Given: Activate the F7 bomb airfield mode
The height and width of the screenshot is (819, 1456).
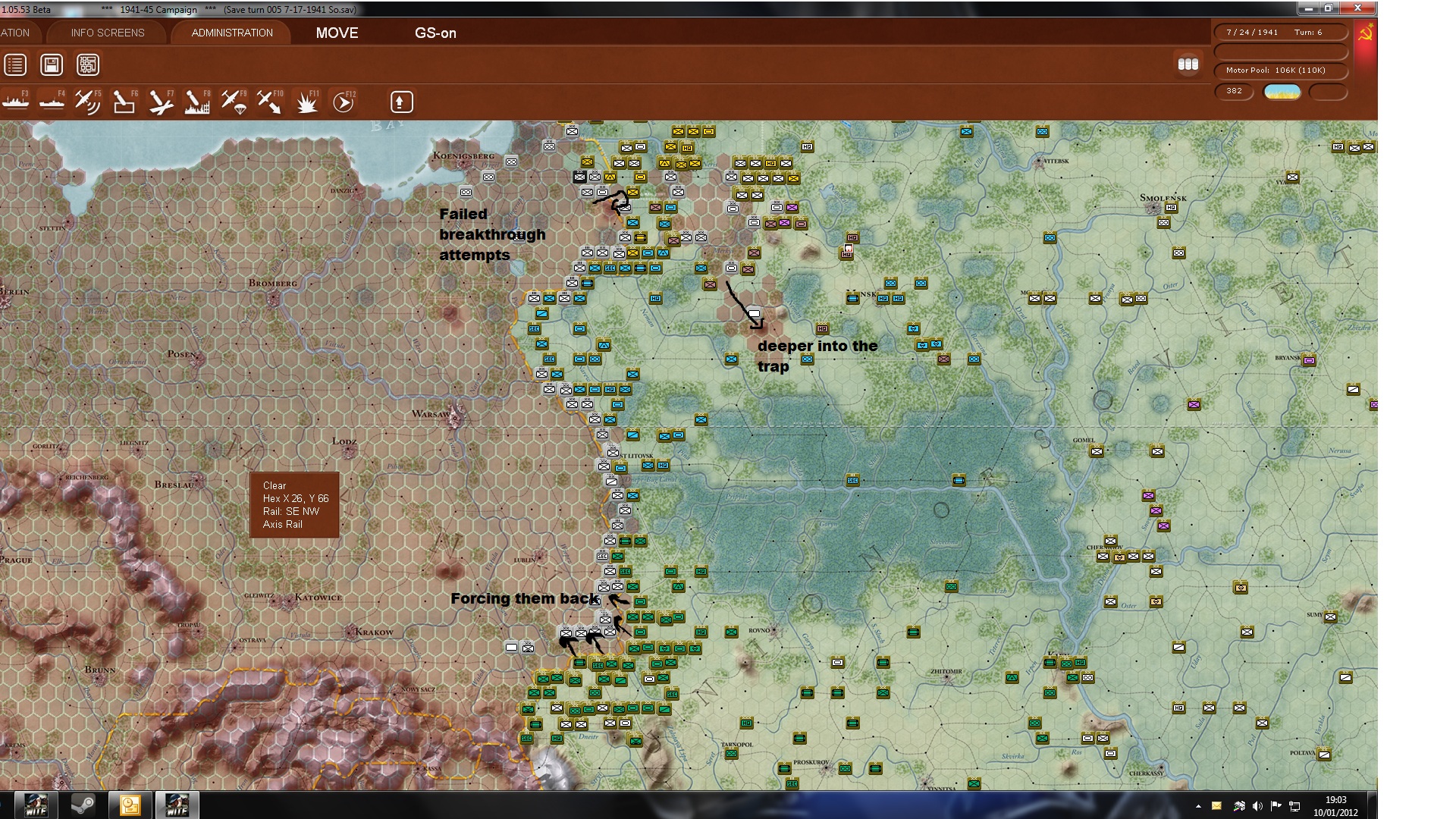Looking at the screenshot, I should tap(161, 102).
